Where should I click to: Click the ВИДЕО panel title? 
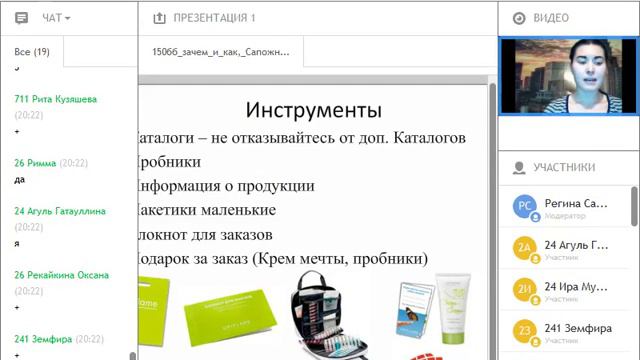click(551, 18)
